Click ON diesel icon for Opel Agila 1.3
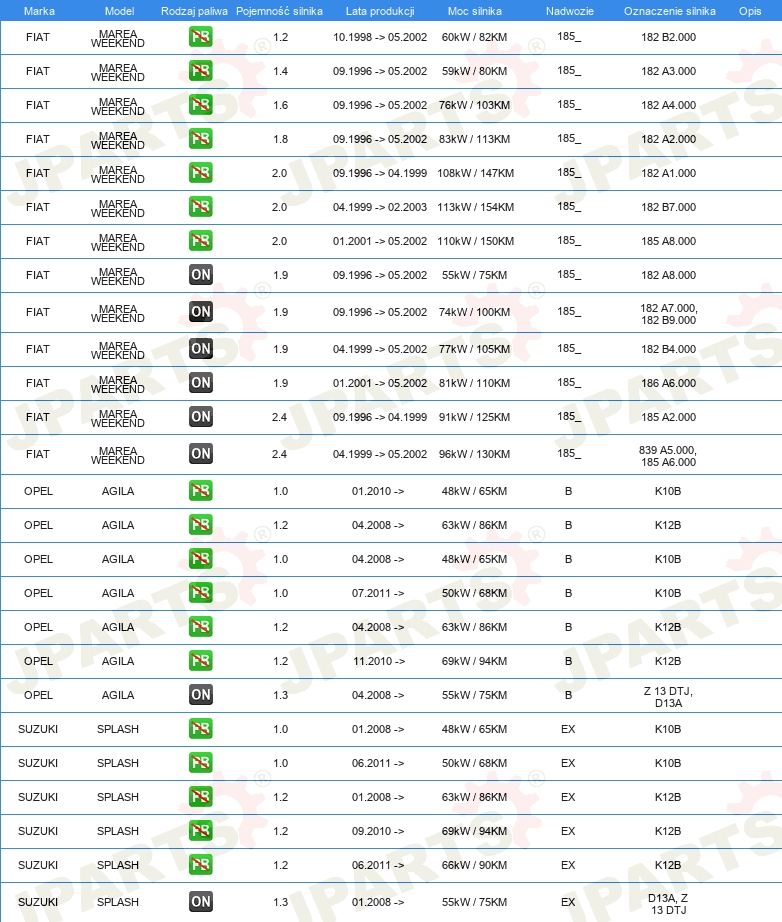This screenshot has width=782, height=922. pyautogui.click(x=200, y=695)
